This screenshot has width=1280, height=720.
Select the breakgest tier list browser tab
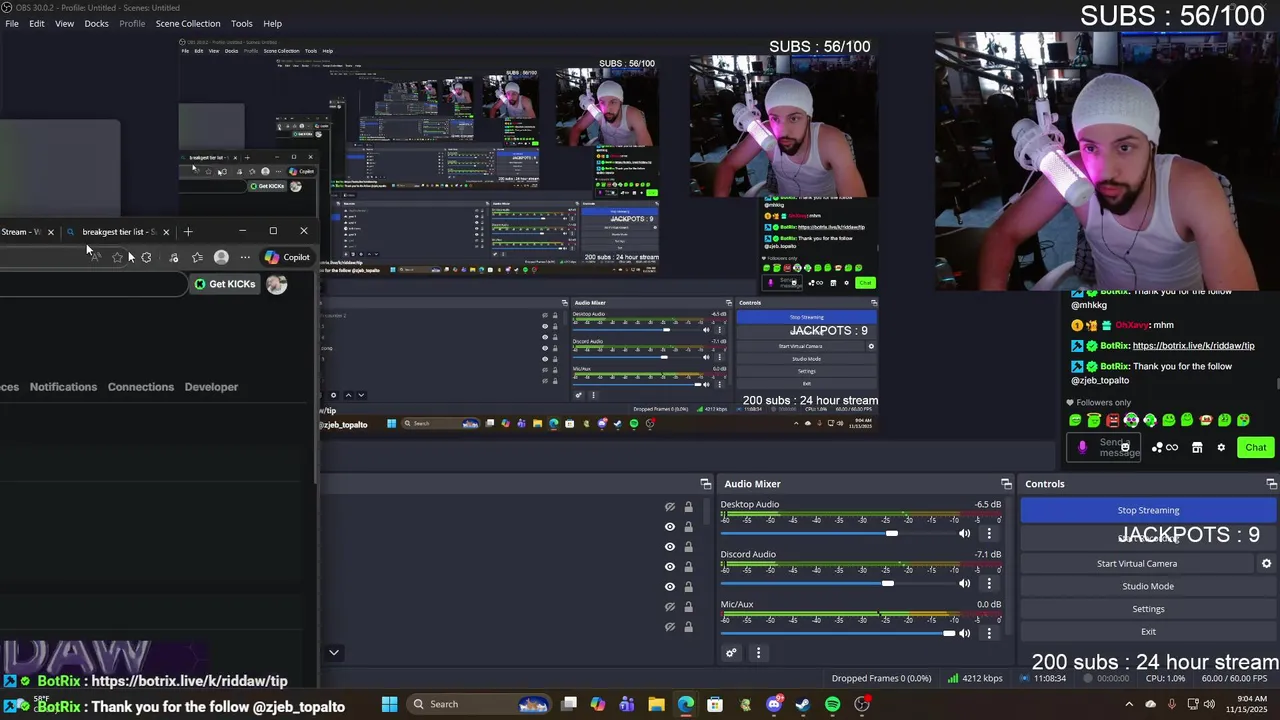(x=116, y=232)
